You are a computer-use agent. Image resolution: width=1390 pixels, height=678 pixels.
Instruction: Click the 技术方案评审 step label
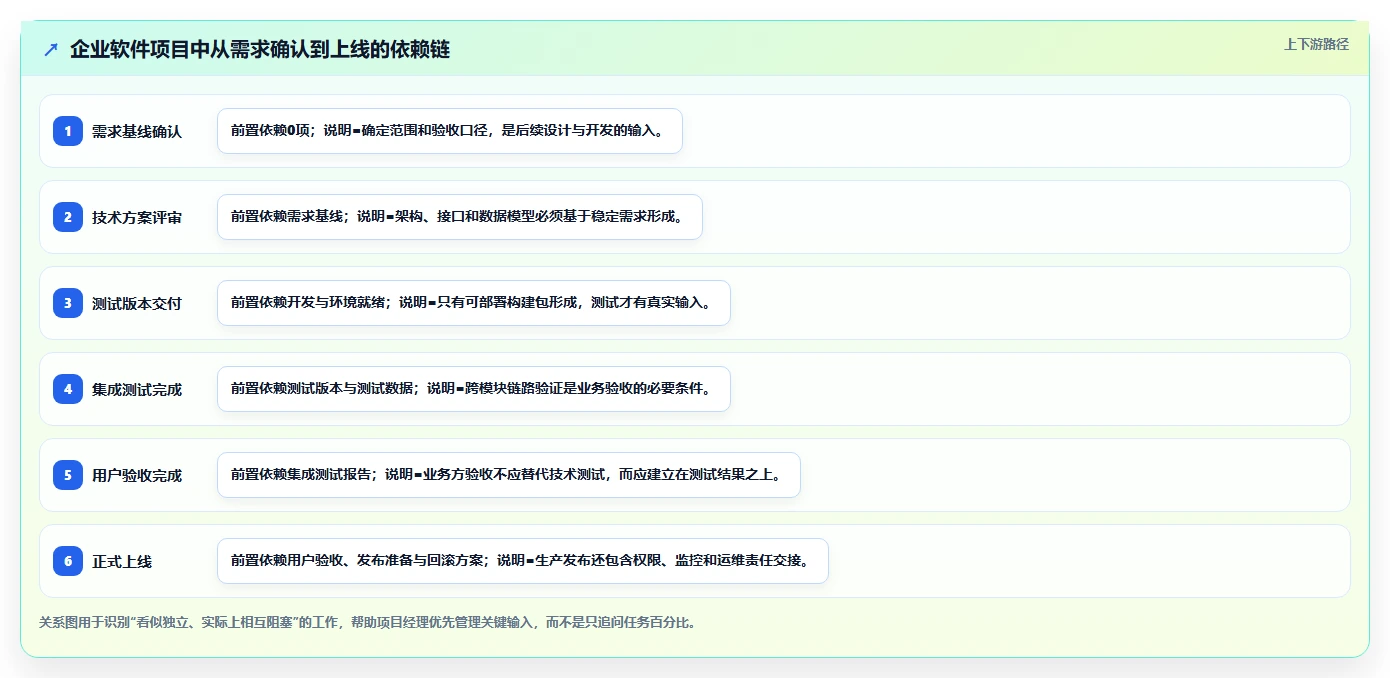click(137, 217)
